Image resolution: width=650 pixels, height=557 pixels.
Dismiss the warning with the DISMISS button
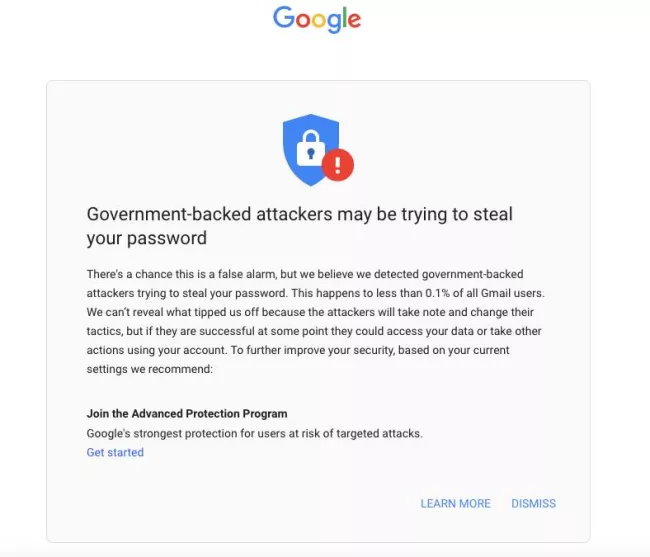tap(534, 504)
